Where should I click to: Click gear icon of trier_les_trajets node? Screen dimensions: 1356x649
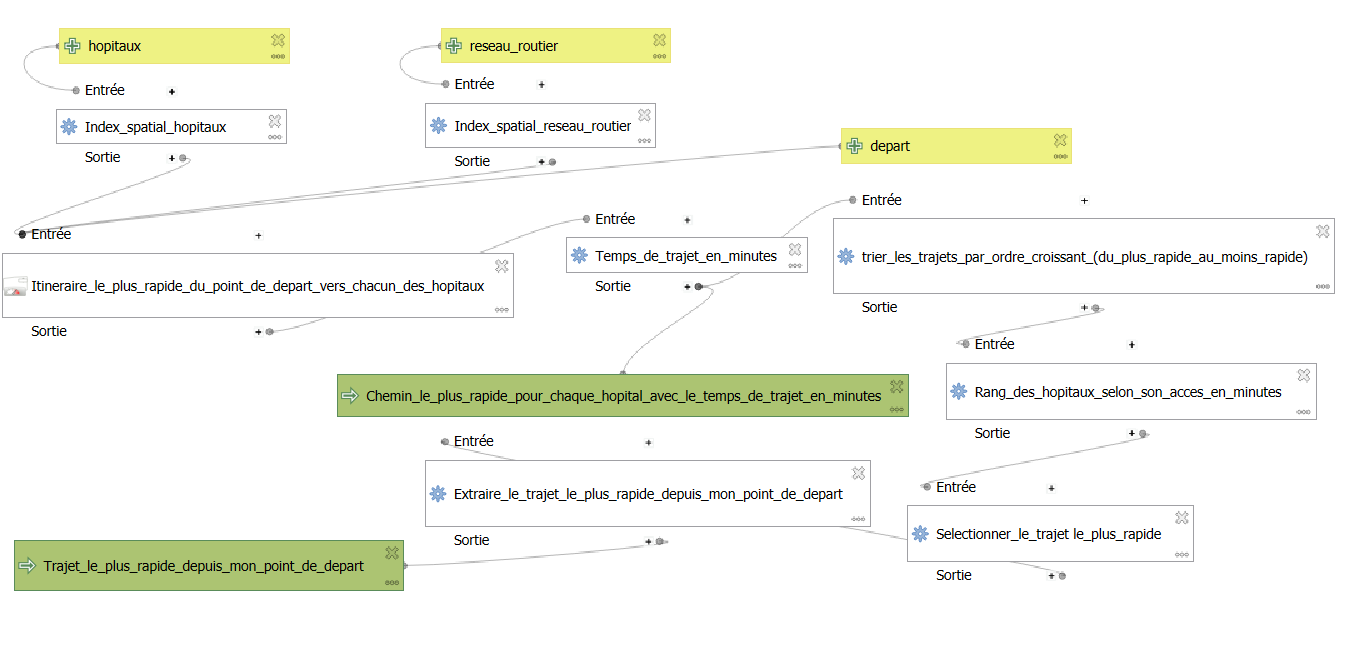click(846, 257)
